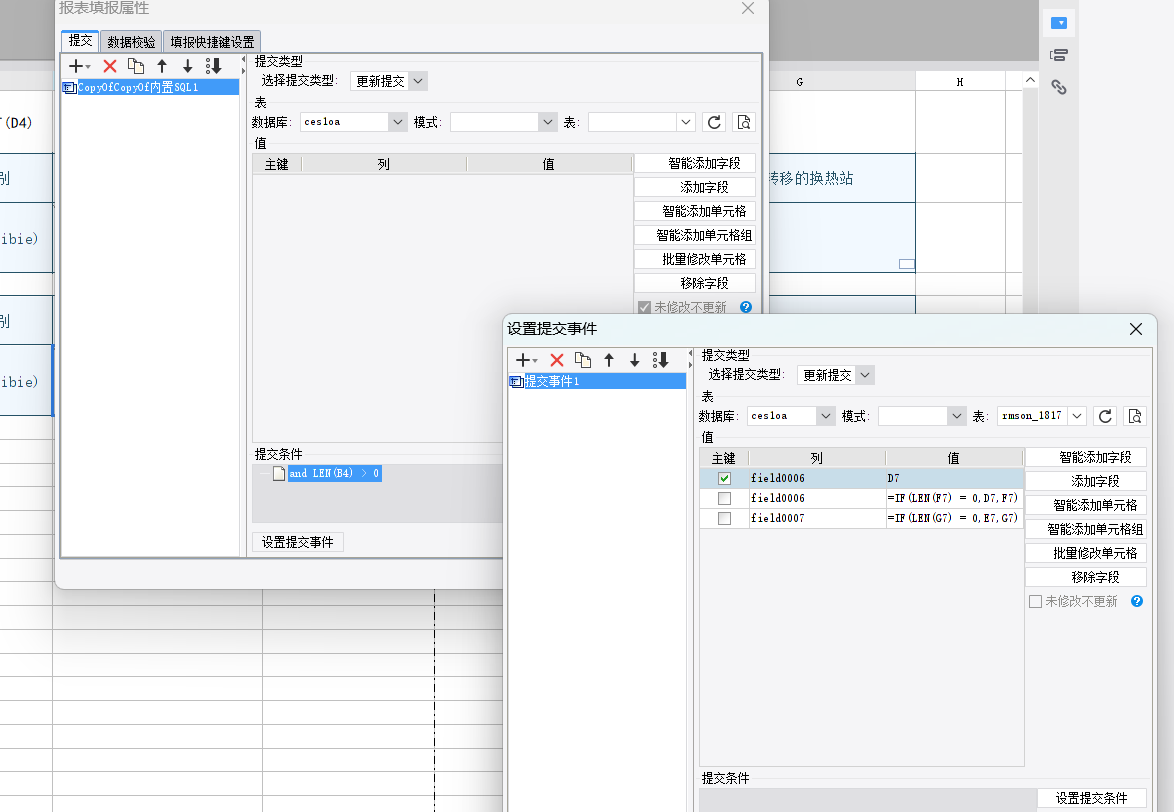Click 移除字段 button in 报表填报属性 dialog

695,283
